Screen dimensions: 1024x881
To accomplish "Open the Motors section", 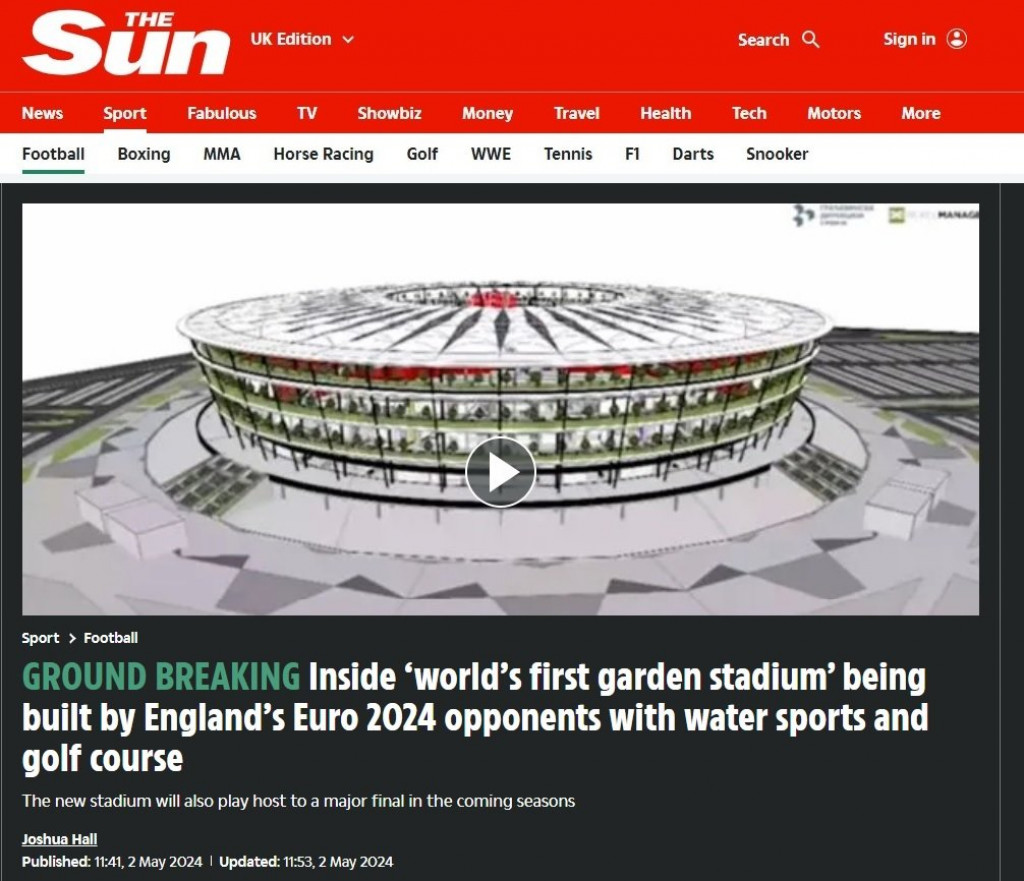I will pyautogui.click(x=834, y=113).
